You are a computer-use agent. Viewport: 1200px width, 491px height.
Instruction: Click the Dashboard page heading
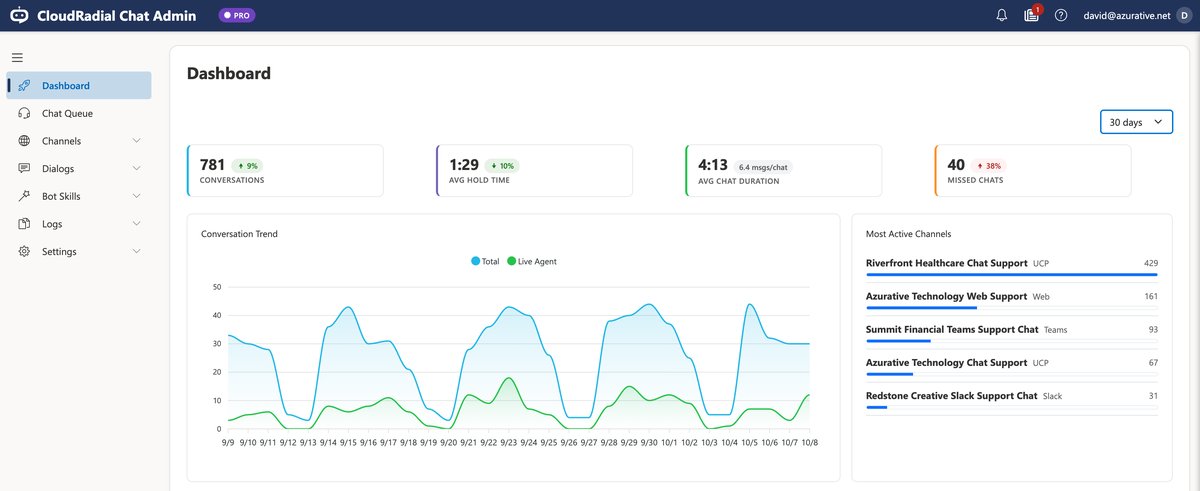[x=229, y=73]
